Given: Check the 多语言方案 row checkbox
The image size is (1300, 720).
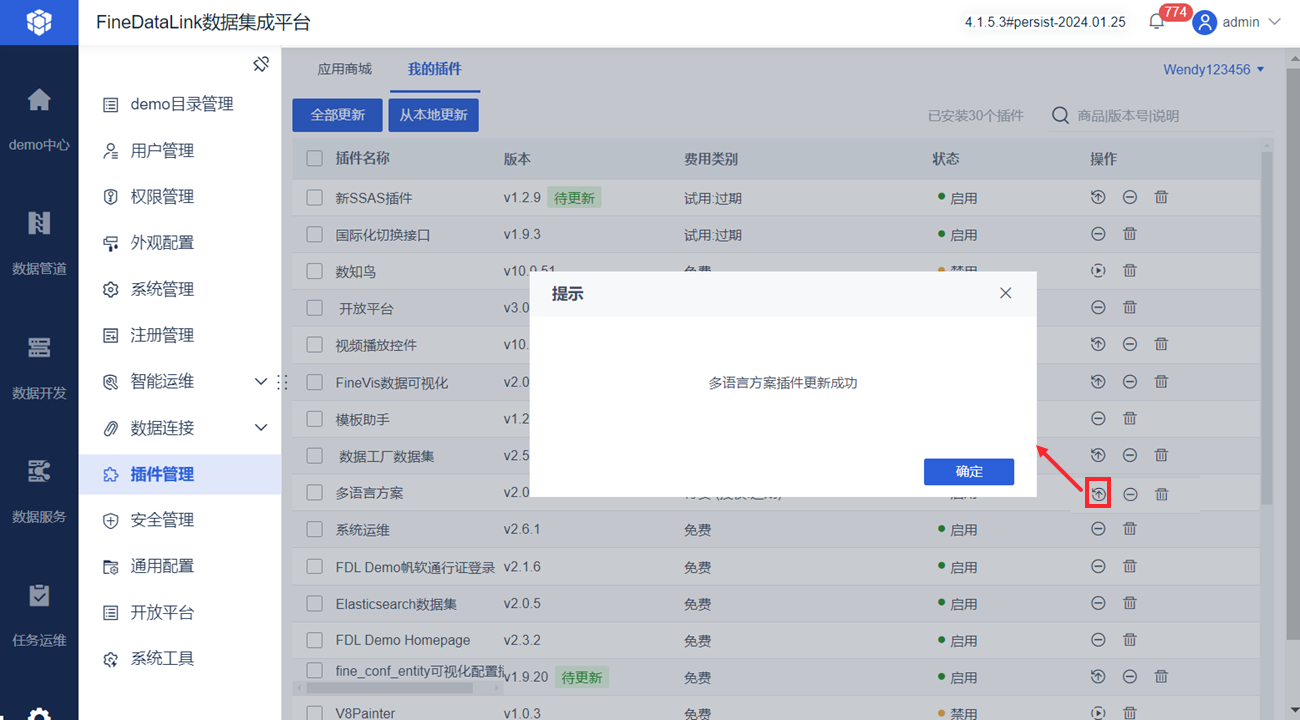Looking at the screenshot, I should [x=315, y=493].
